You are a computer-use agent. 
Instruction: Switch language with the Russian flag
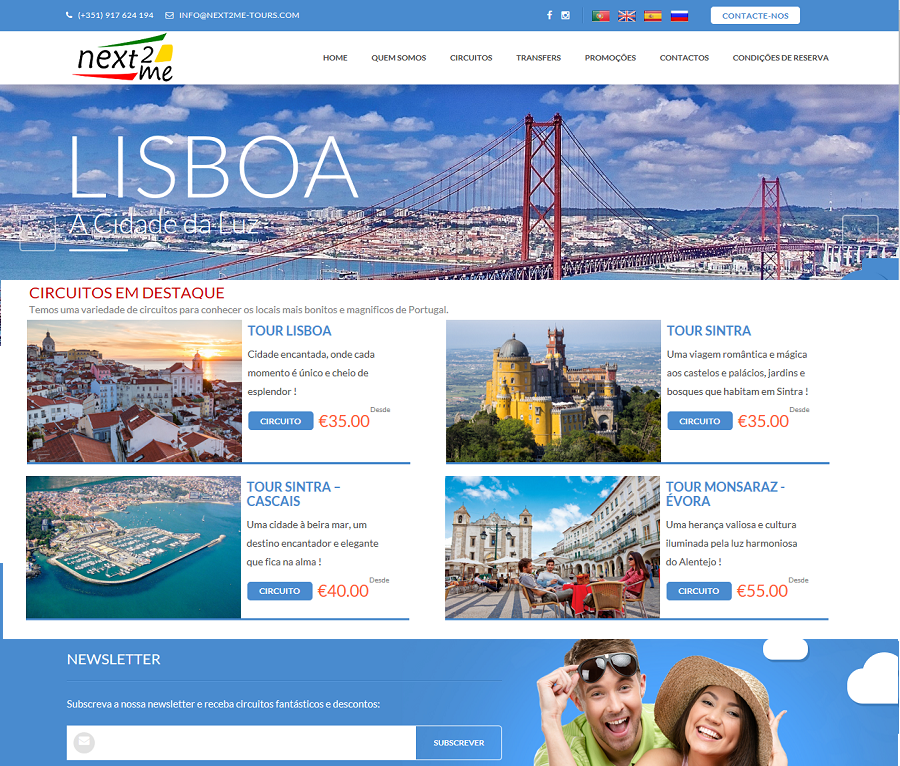click(679, 15)
